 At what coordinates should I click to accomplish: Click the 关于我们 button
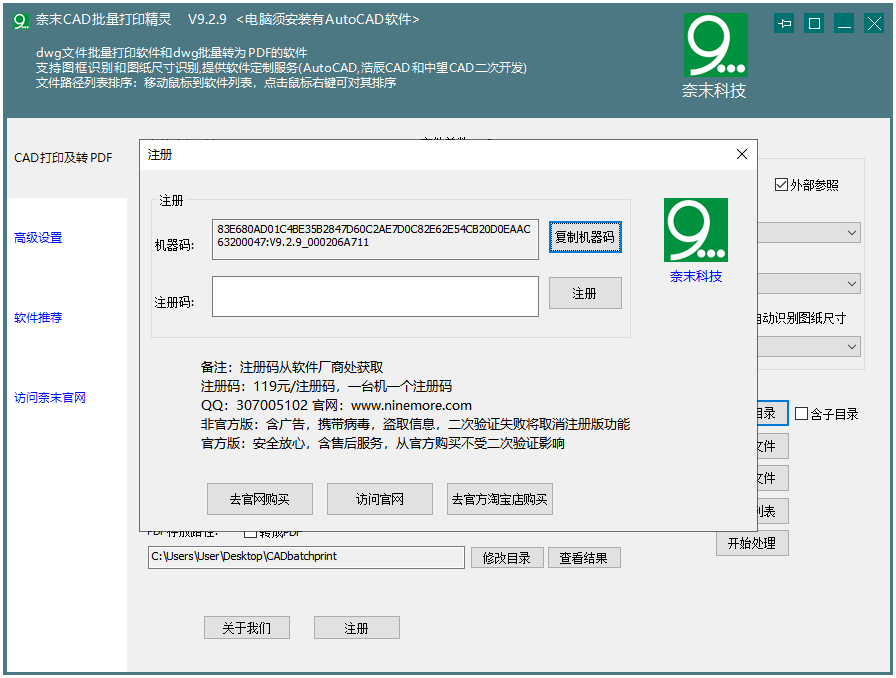pos(247,628)
